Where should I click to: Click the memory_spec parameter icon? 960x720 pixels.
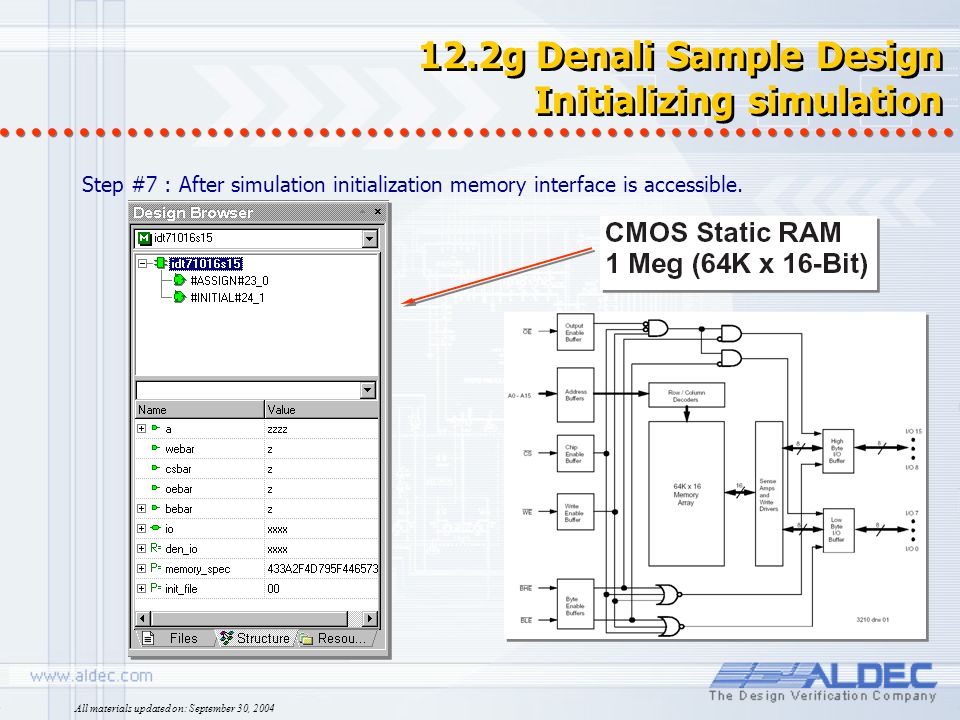point(156,568)
